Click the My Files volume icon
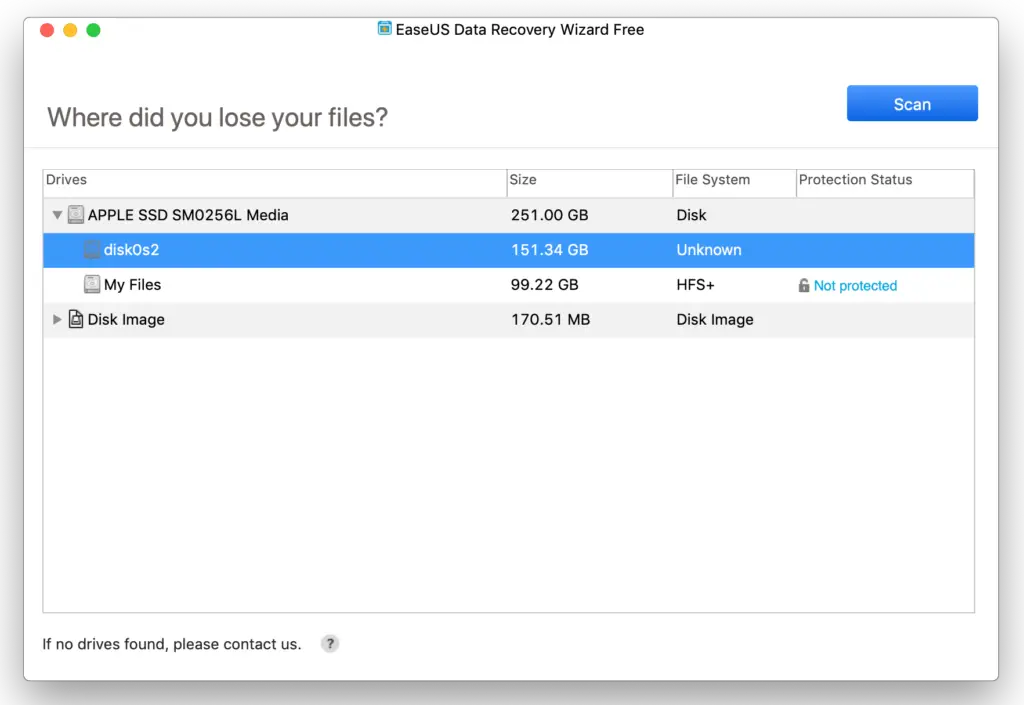 point(92,284)
